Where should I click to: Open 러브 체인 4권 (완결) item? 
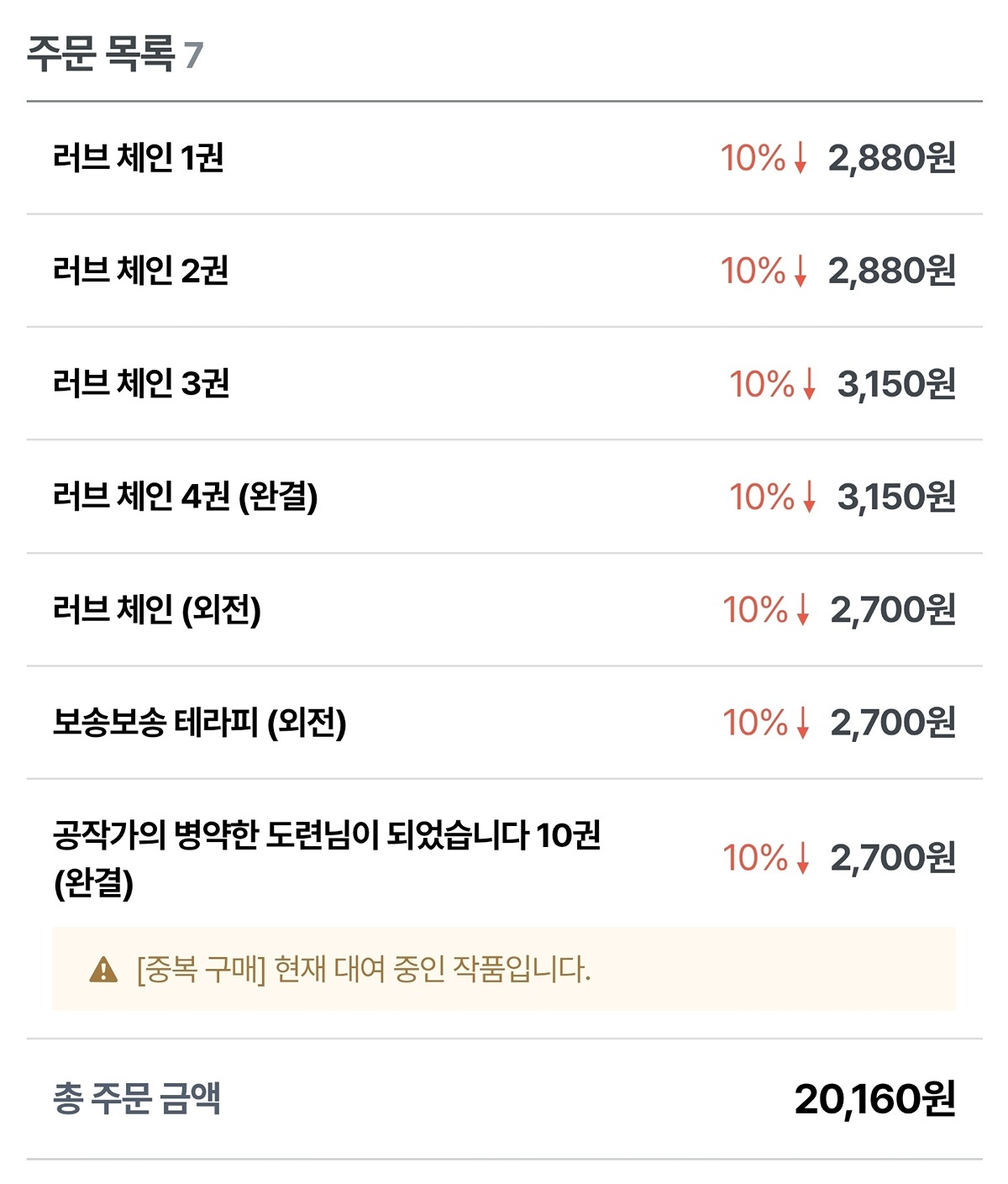[x=185, y=497]
